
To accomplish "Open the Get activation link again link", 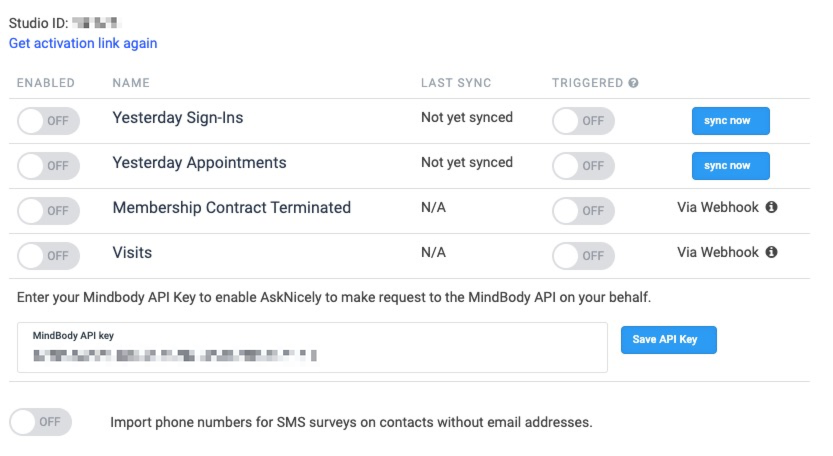I will click(x=83, y=43).
